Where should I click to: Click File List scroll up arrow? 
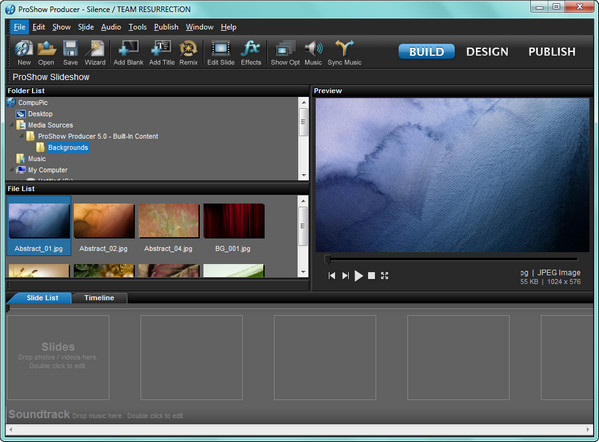[x=303, y=201]
